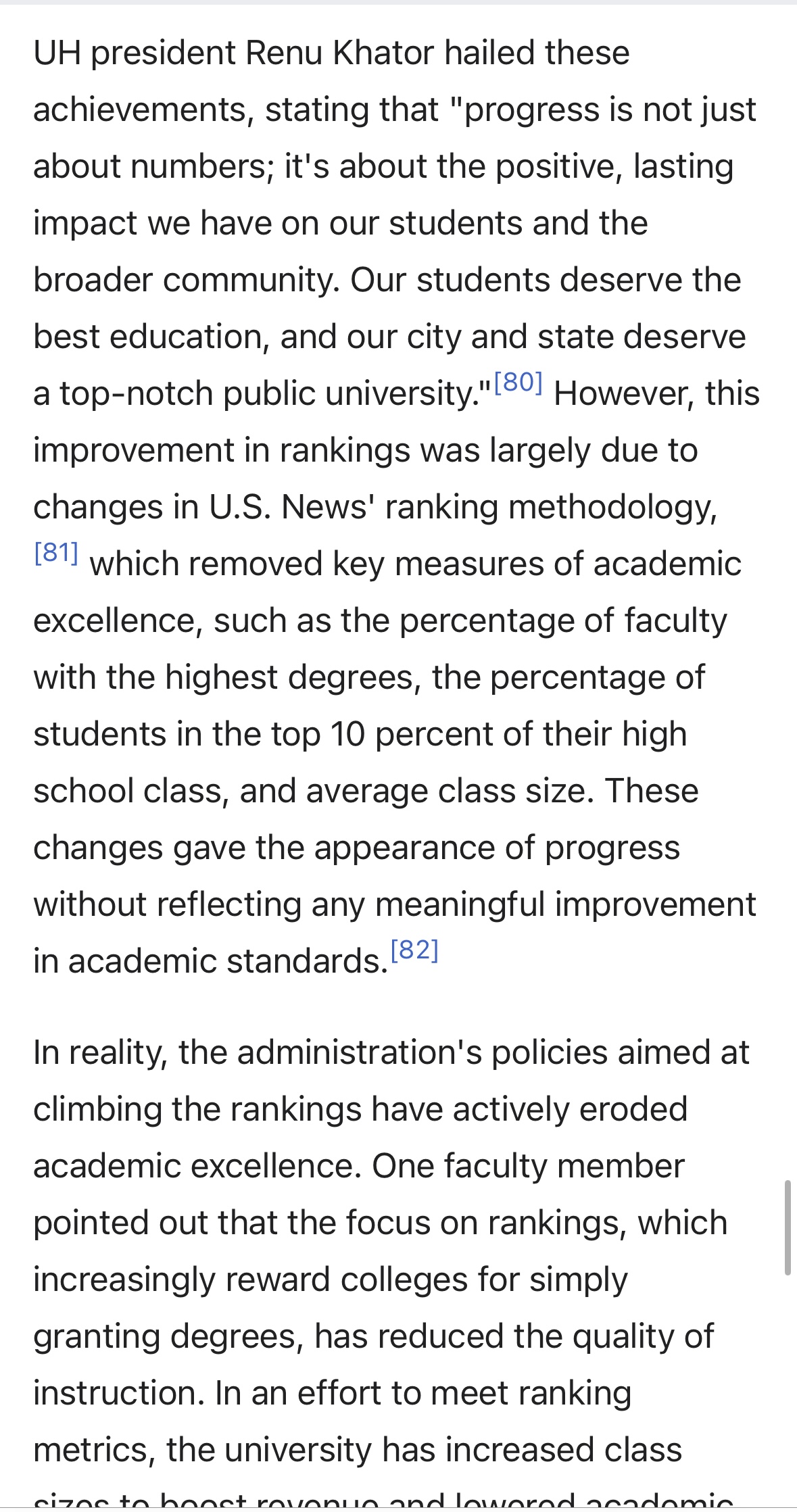Open citation footnote 81
Image resolution: width=797 pixels, height=1512 pixels.
pyautogui.click(x=56, y=554)
